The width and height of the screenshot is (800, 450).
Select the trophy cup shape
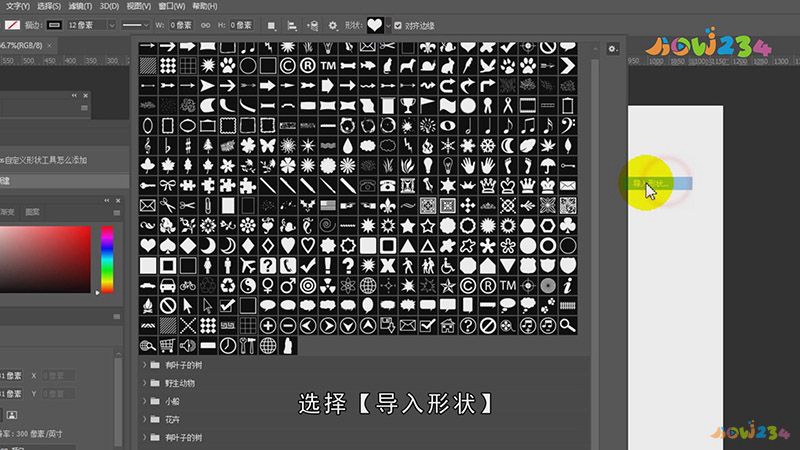pos(408,106)
